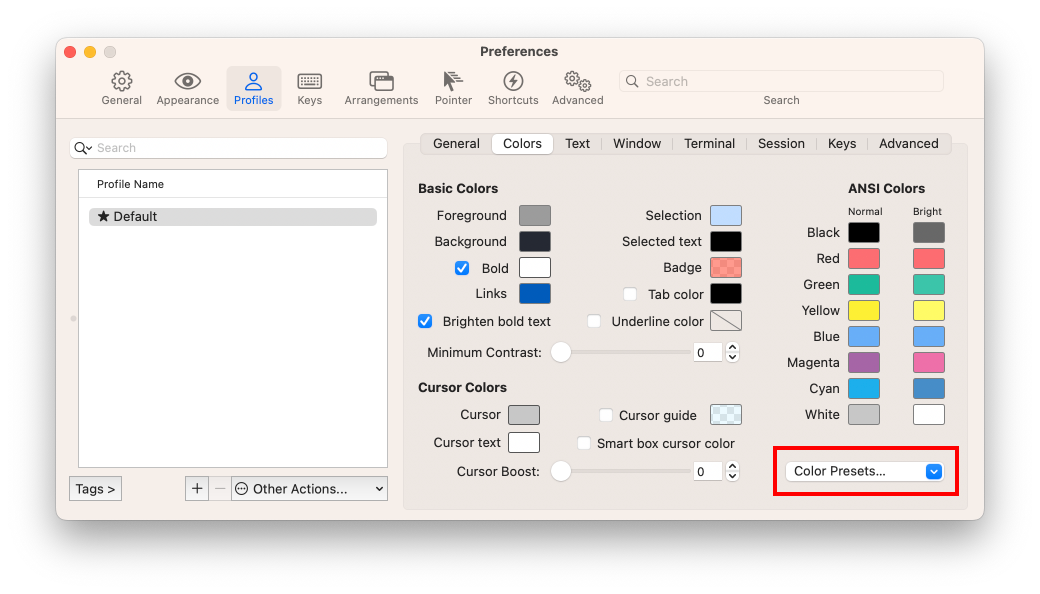Open the Pointer preferences icon
The image size is (1040, 594).
point(453,82)
